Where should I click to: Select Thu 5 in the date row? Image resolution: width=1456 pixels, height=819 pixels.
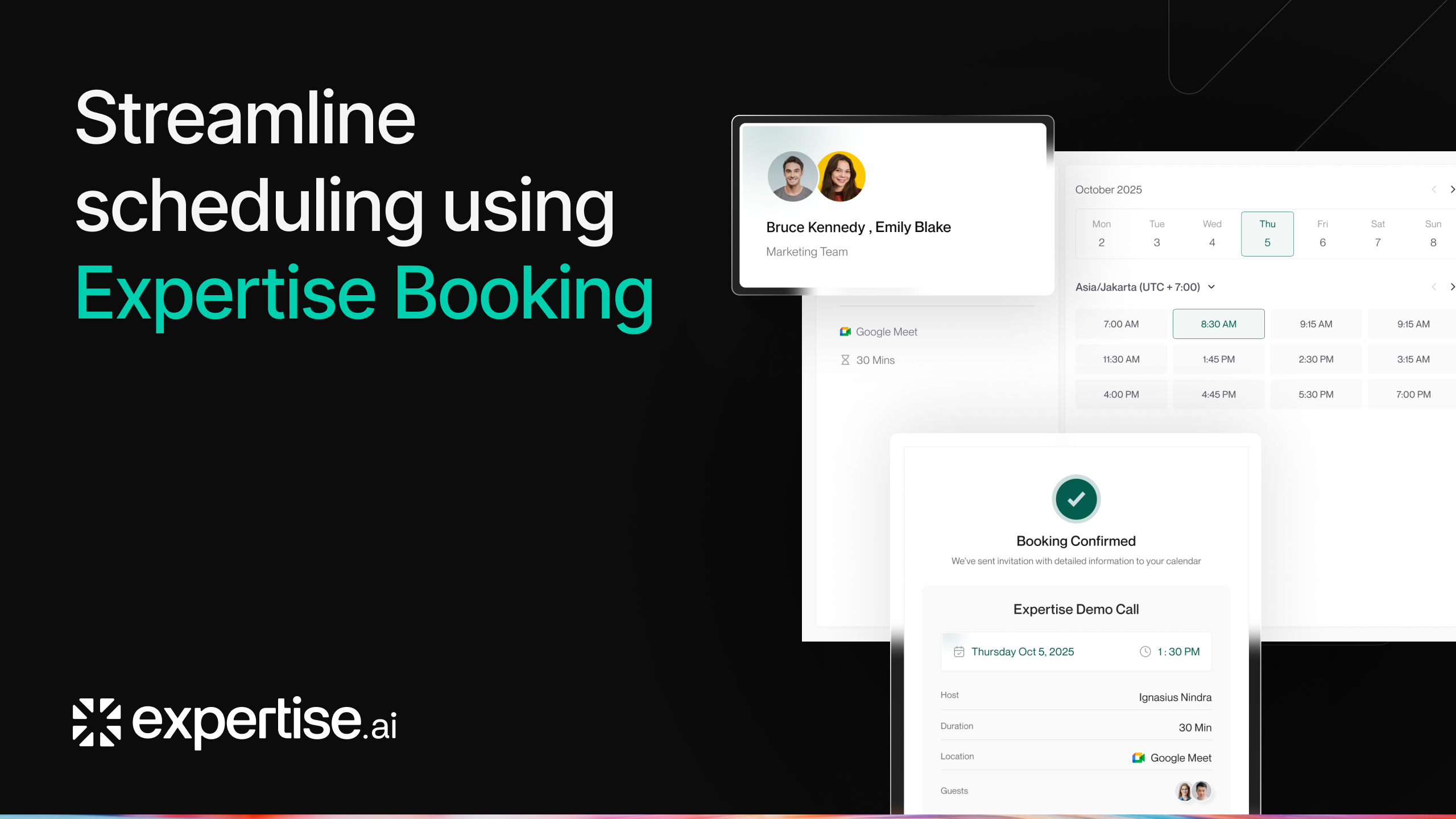pyautogui.click(x=1267, y=234)
